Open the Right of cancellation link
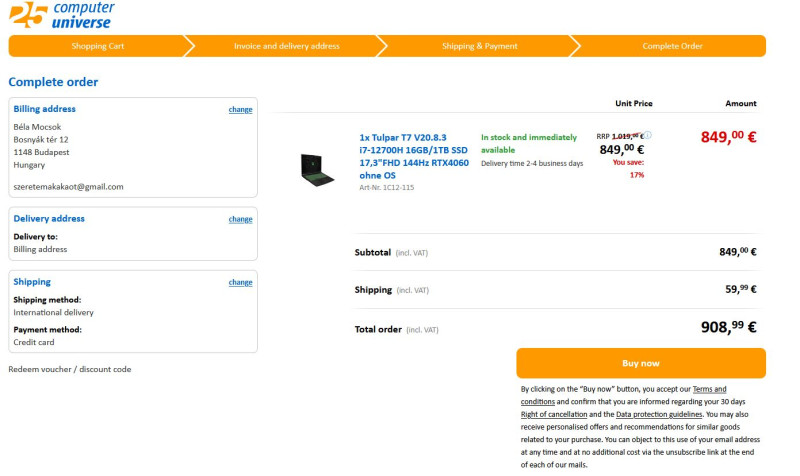The height and width of the screenshot is (476, 800). point(553,414)
